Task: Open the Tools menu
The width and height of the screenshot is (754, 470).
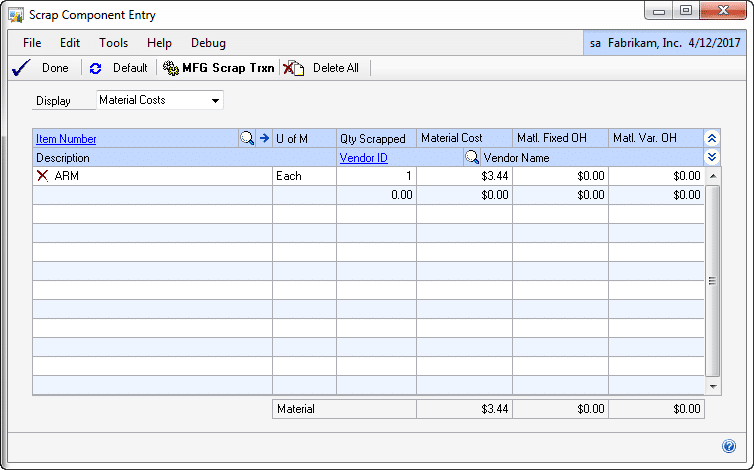Action: click(x=113, y=43)
